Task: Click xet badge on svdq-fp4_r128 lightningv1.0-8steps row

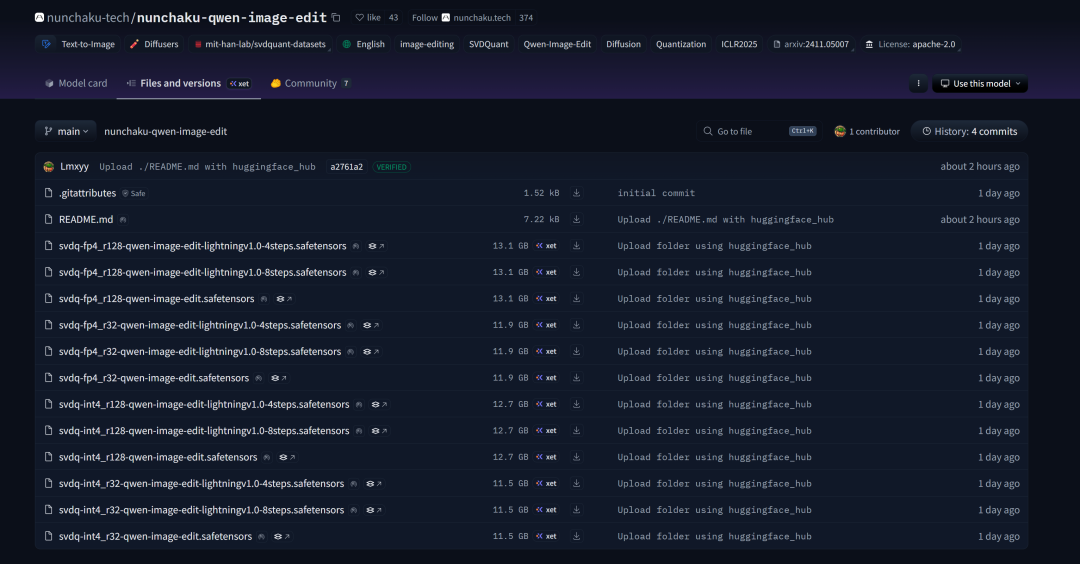Action: click(x=546, y=272)
